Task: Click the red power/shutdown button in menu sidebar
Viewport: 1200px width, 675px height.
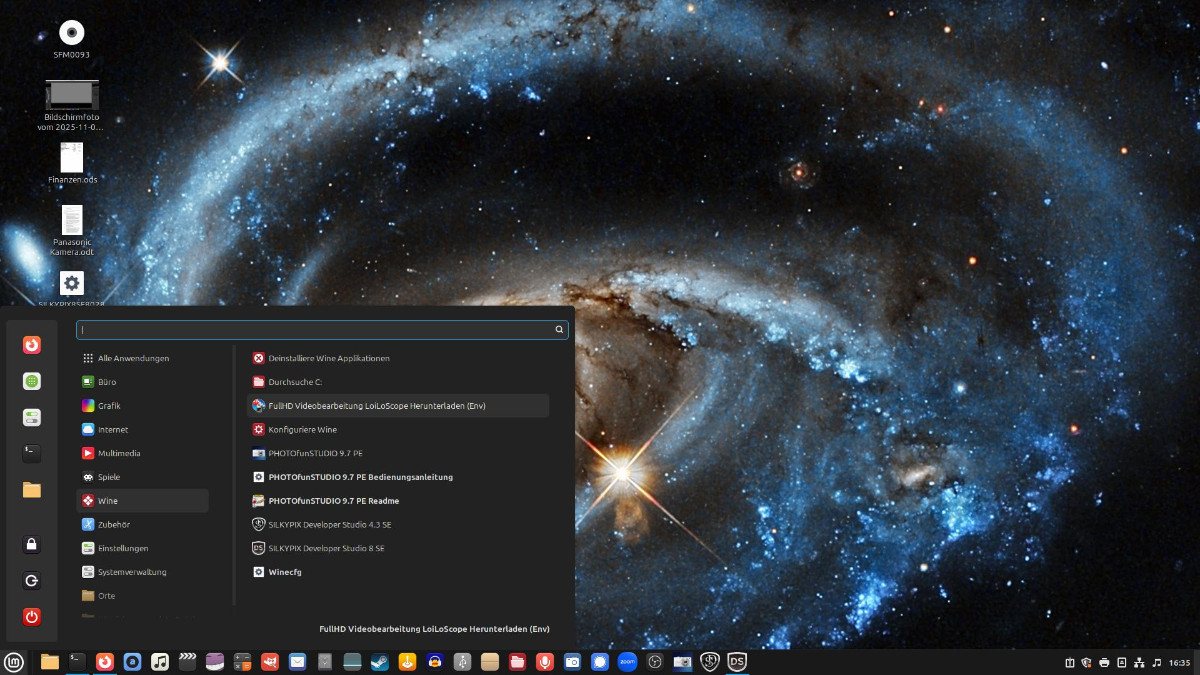Action: (32, 616)
